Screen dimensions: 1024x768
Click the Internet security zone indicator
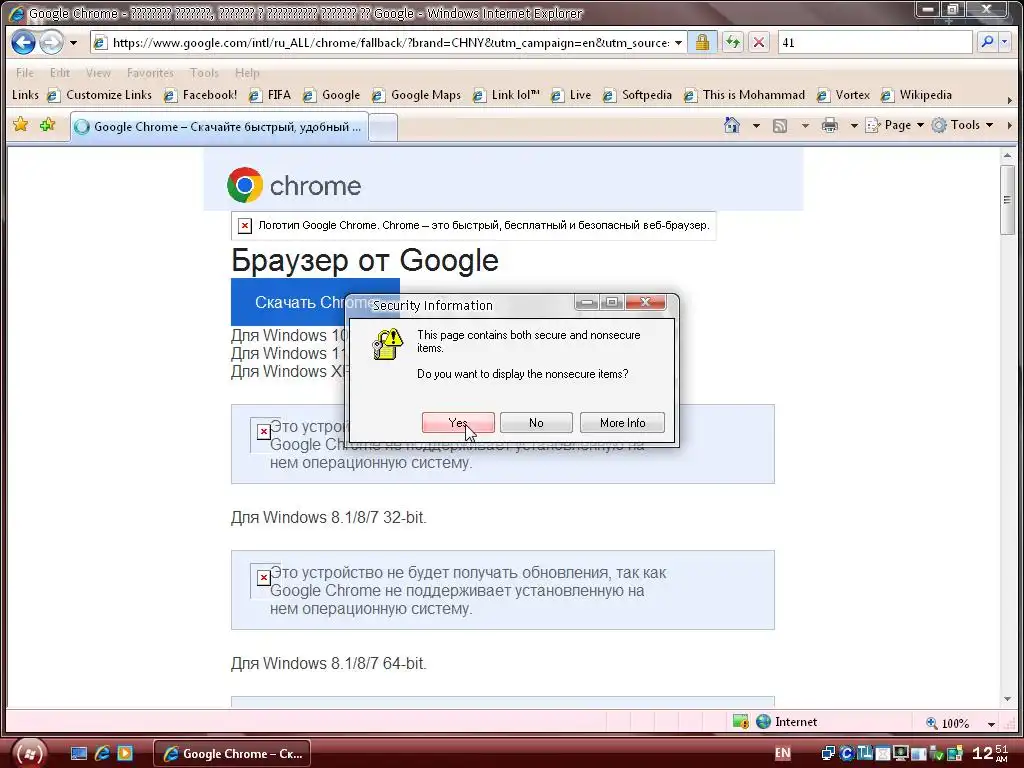pyautogui.click(x=787, y=722)
